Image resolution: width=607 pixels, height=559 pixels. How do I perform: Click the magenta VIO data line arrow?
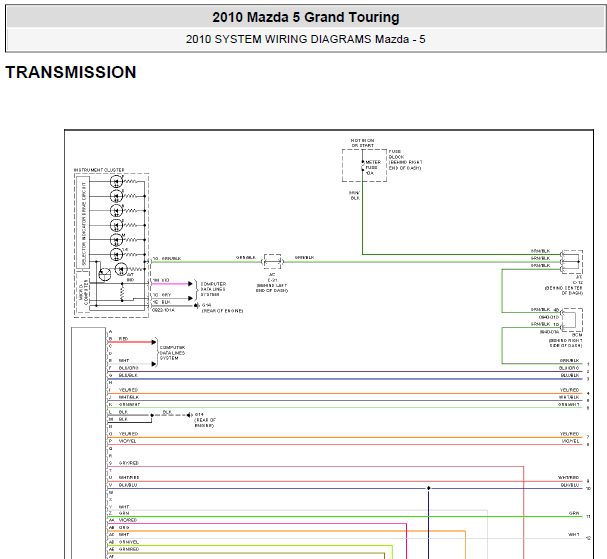pos(190,284)
